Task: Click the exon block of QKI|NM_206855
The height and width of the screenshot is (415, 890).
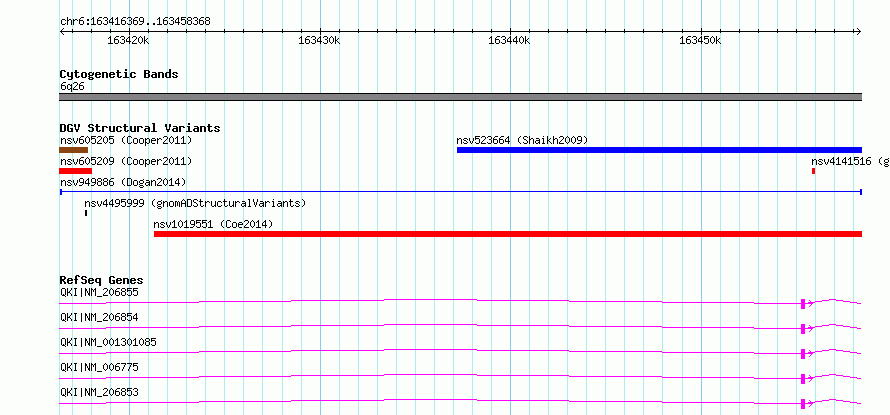Action: coord(803,304)
